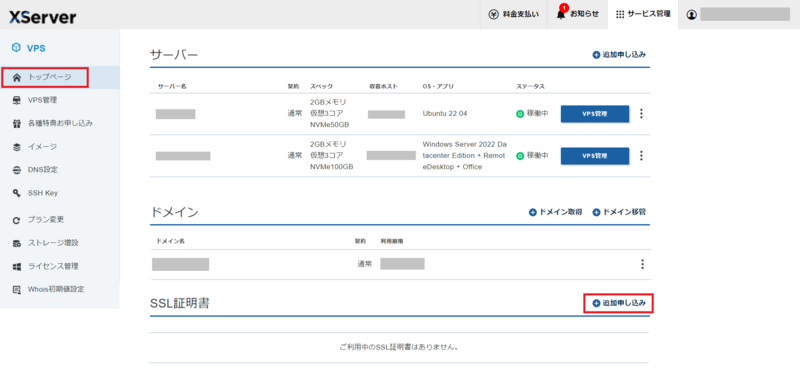The image size is (800, 380).
Task: Click the ステータス column header
Action: 531,86
